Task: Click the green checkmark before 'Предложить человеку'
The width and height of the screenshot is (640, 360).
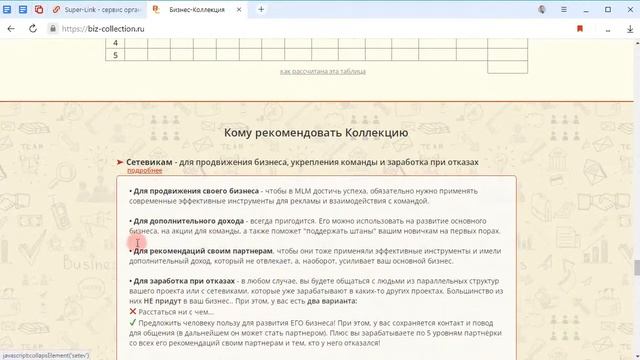Action: tap(133, 322)
